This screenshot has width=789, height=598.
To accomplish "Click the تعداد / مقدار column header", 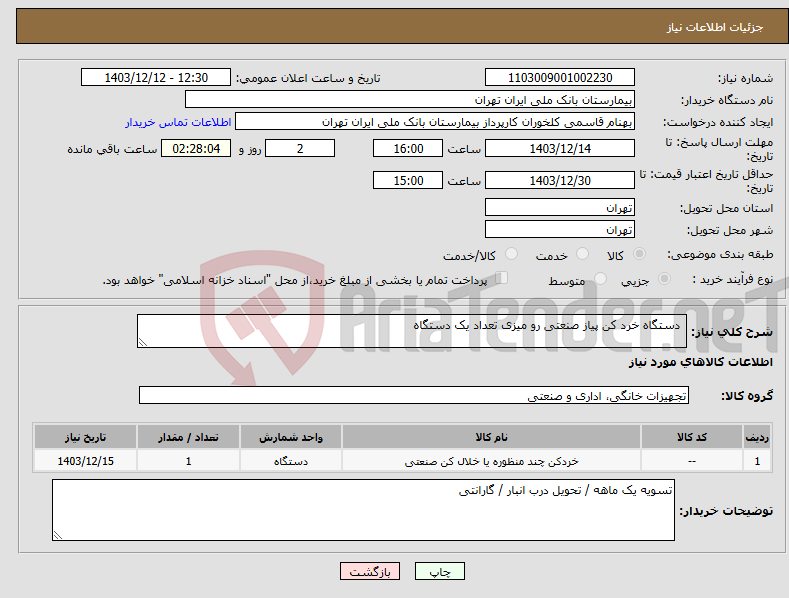I will pos(188,437).
